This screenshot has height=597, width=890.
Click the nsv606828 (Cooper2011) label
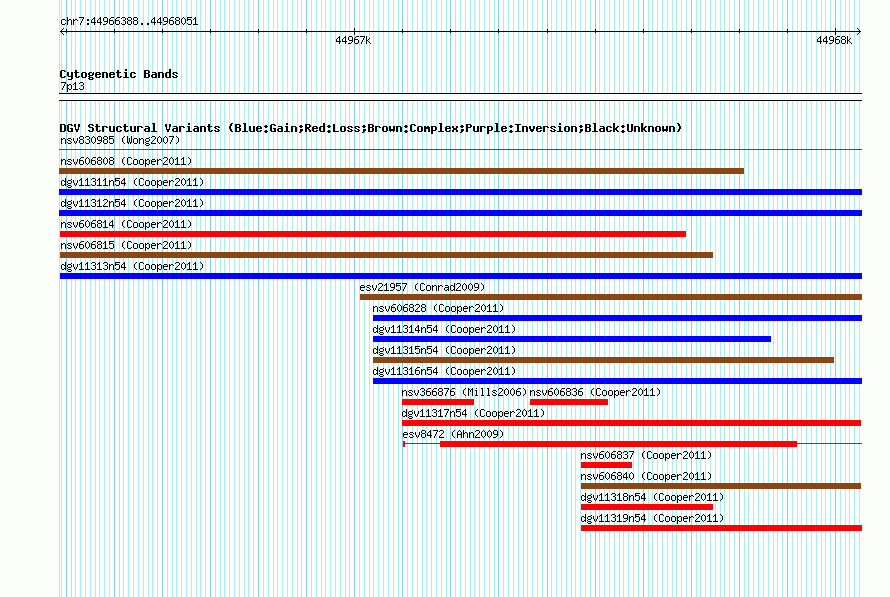438,308
